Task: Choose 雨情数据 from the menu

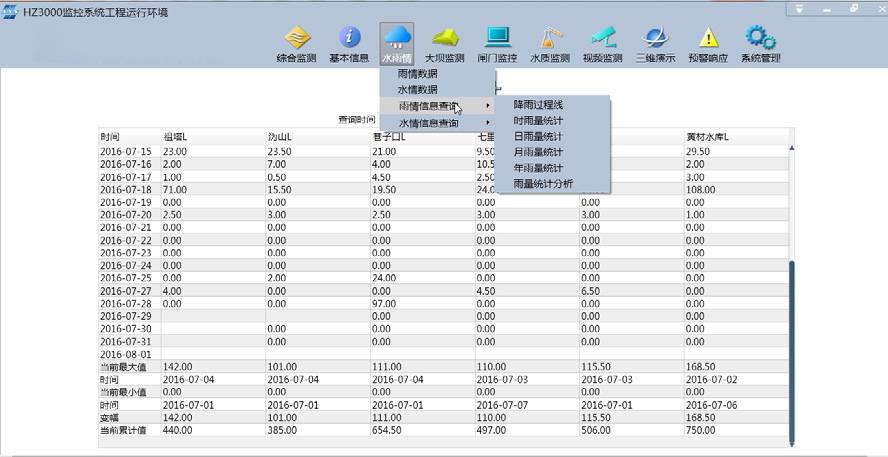Action: [x=417, y=74]
